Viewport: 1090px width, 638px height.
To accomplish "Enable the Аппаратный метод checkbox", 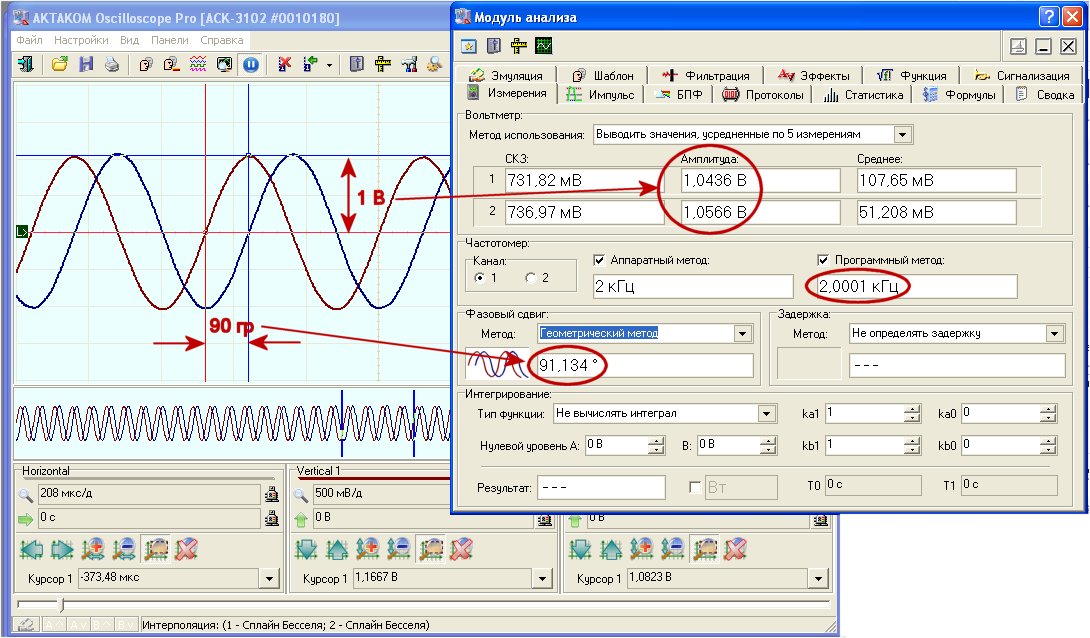I will [600, 260].
